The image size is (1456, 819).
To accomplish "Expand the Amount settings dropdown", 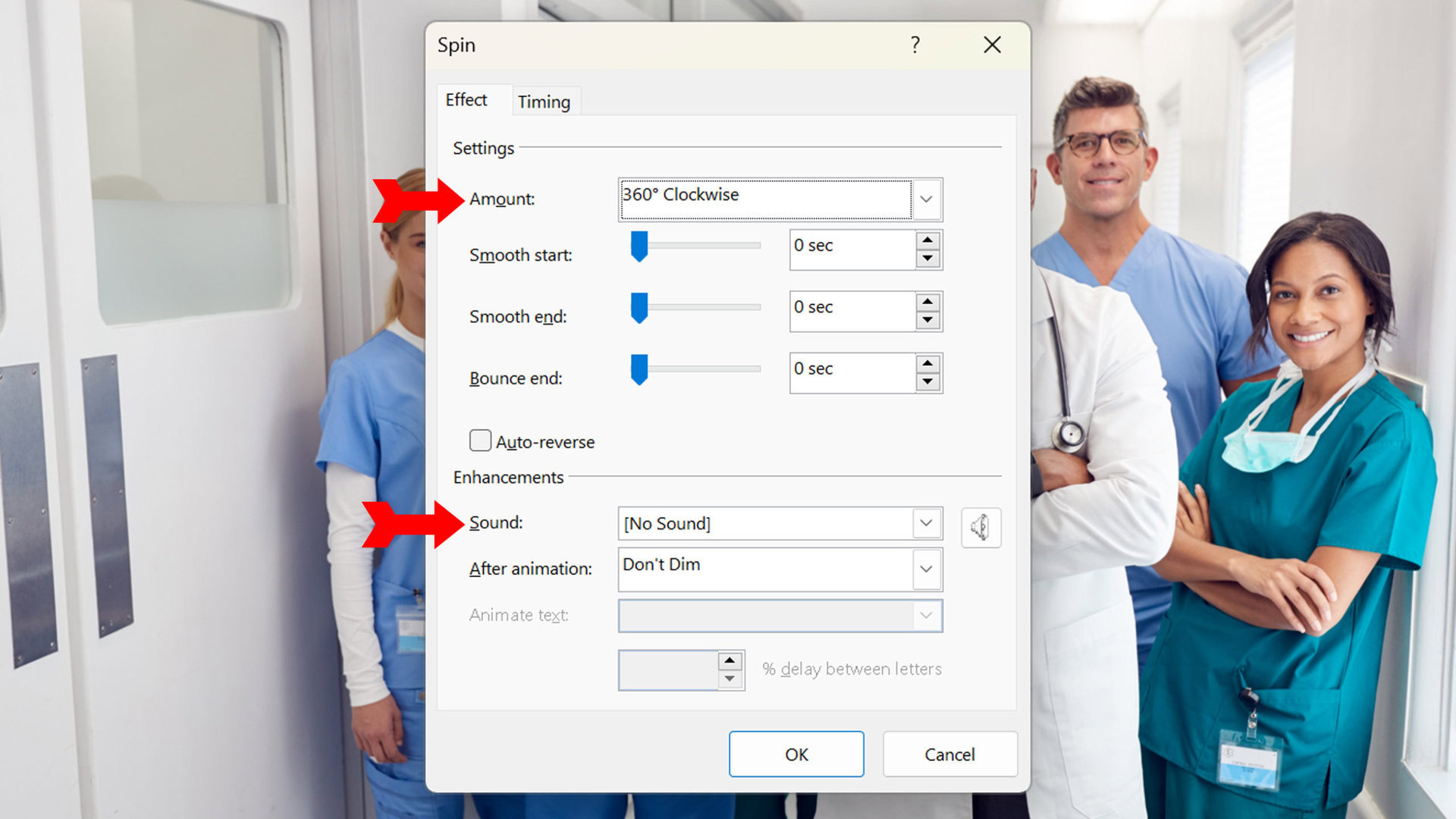I will [x=925, y=198].
